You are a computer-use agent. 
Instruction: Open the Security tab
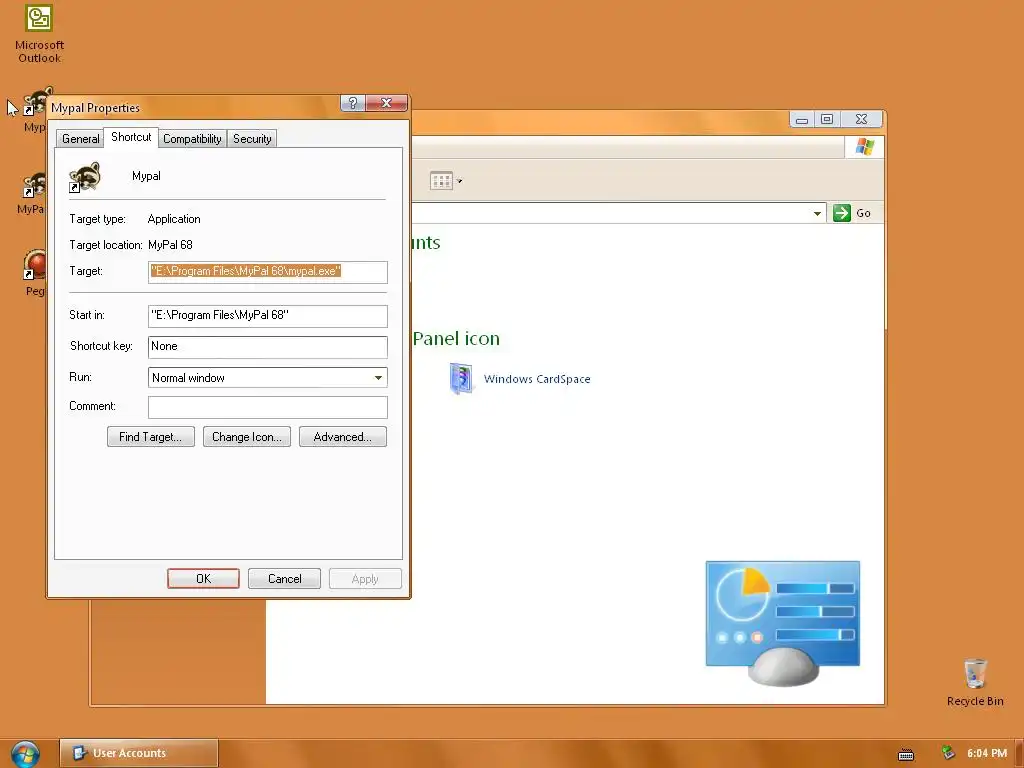[252, 138]
